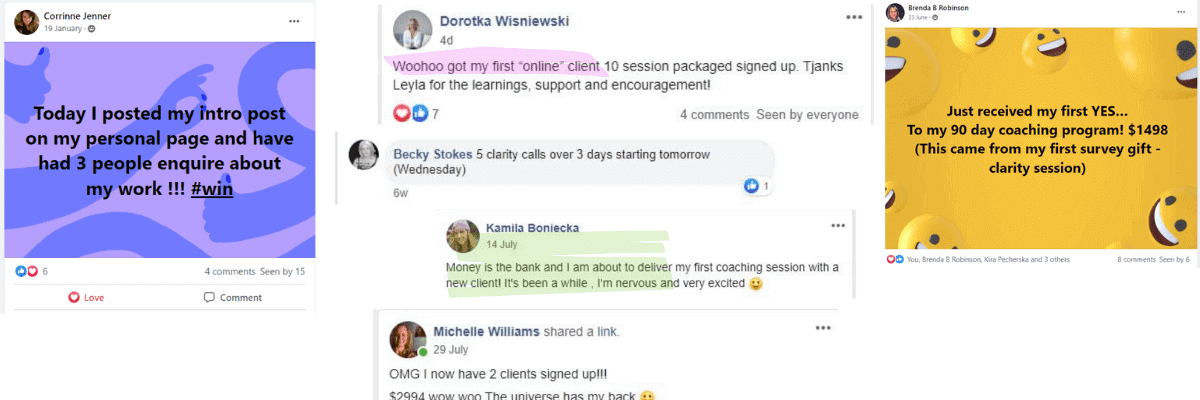Open options menu on Corrinne Jenner's post

[x=293, y=21]
